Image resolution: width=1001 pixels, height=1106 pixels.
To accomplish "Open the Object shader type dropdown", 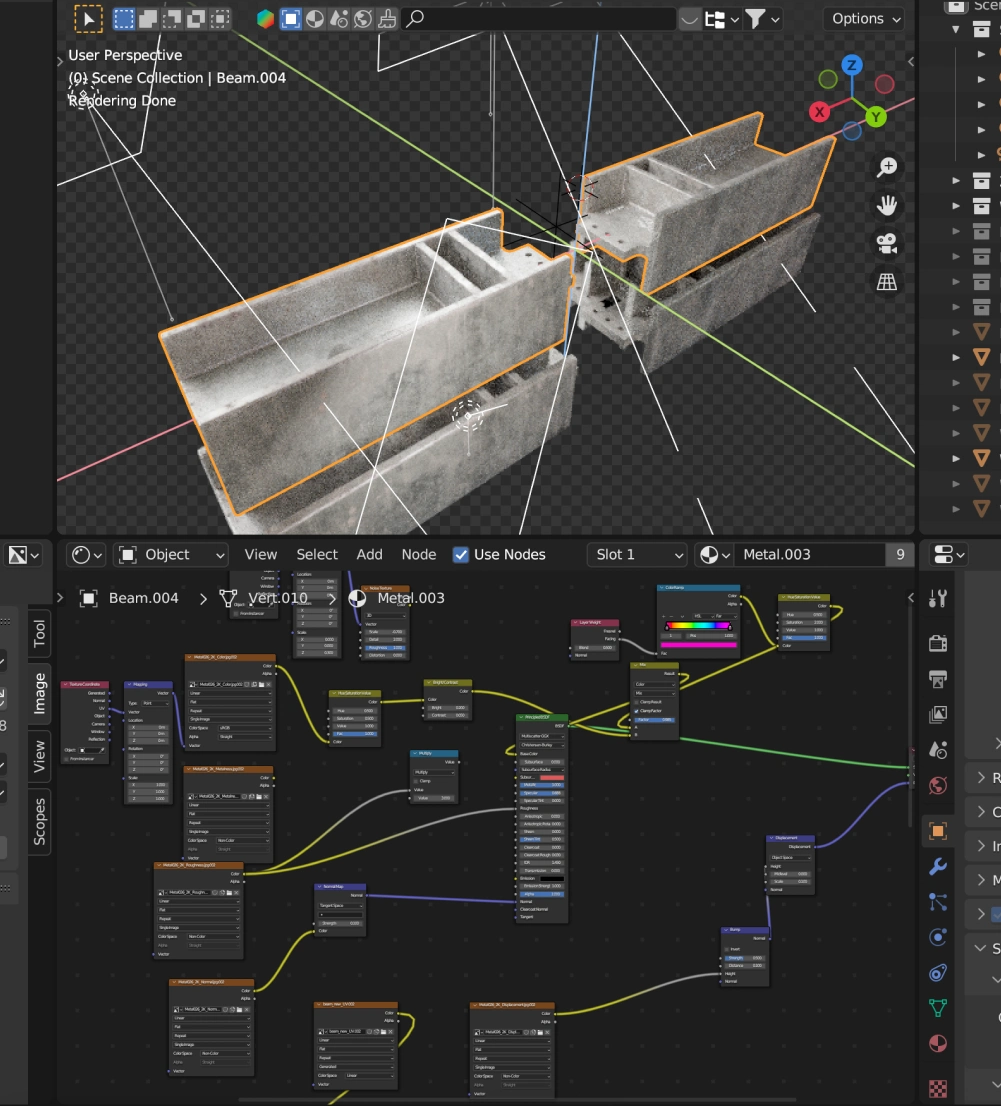I will (x=171, y=555).
